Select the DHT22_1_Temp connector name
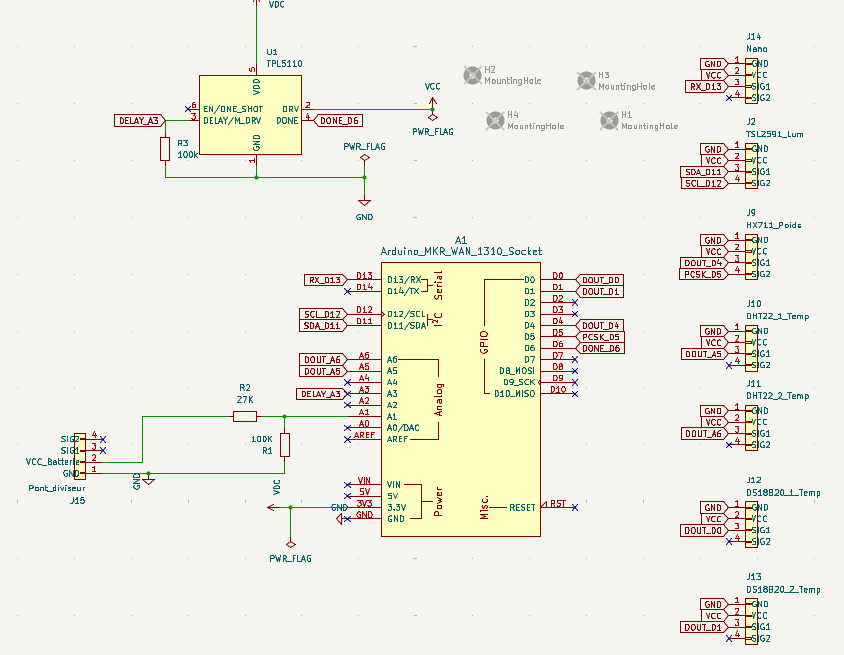 point(778,316)
